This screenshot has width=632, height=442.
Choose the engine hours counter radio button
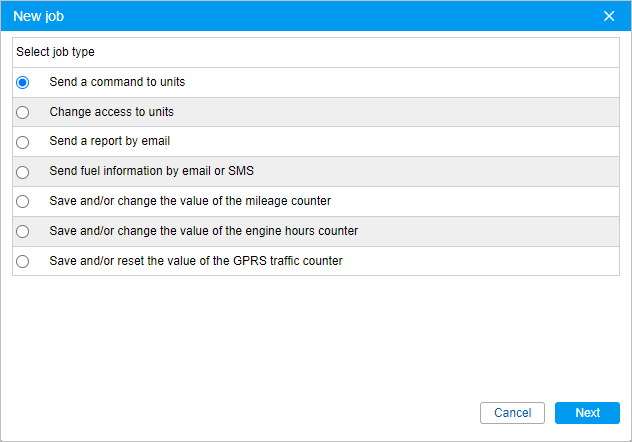click(x=23, y=231)
